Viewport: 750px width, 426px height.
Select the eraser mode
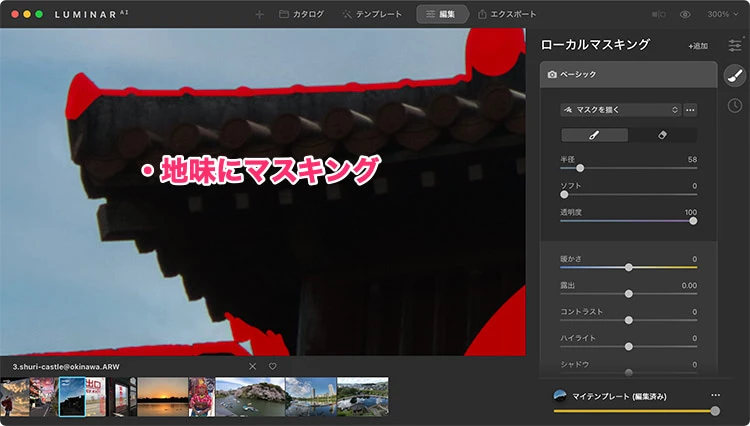[x=662, y=135]
